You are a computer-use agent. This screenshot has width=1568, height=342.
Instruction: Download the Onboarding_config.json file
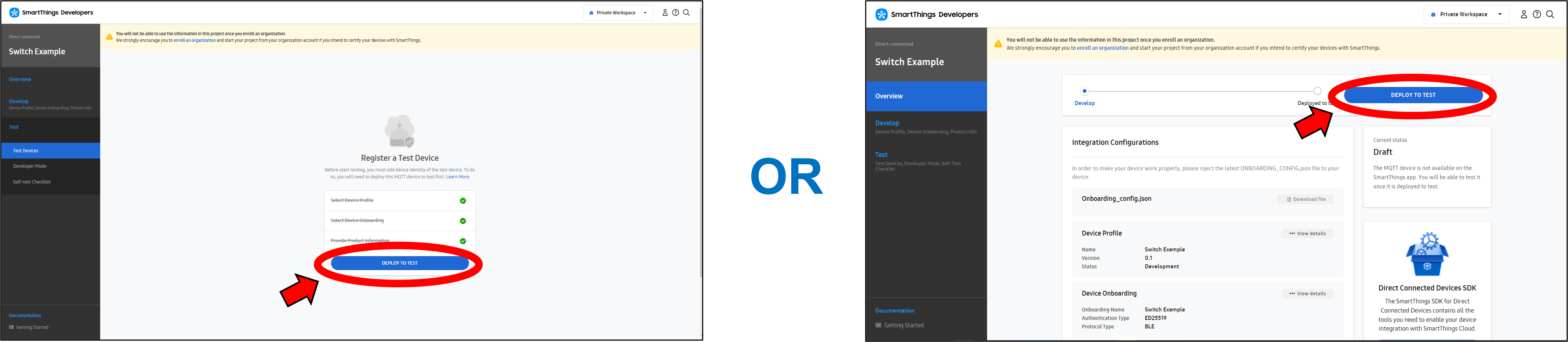pos(1306,200)
